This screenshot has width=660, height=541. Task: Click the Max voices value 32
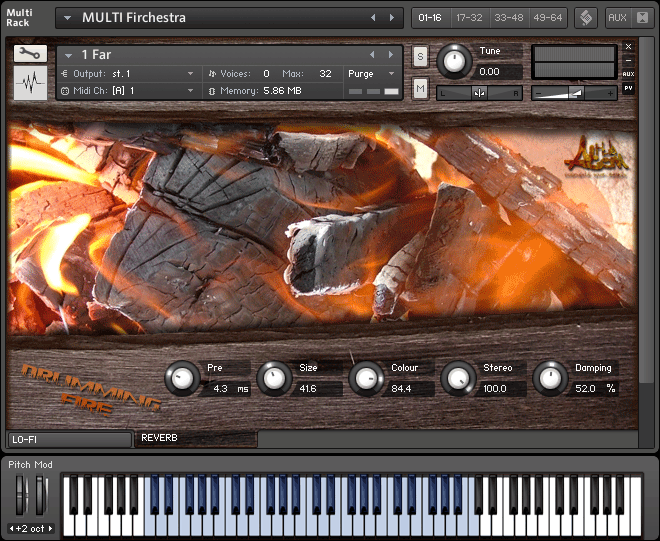coord(325,74)
